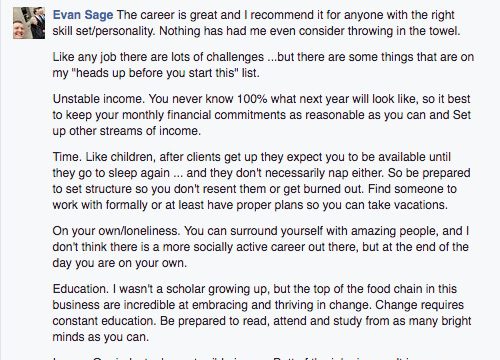This screenshot has height=360, width=500.
Task: Click the word "Time." starting the fourth paragraph
Action: pyautogui.click(x=67, y=157)
